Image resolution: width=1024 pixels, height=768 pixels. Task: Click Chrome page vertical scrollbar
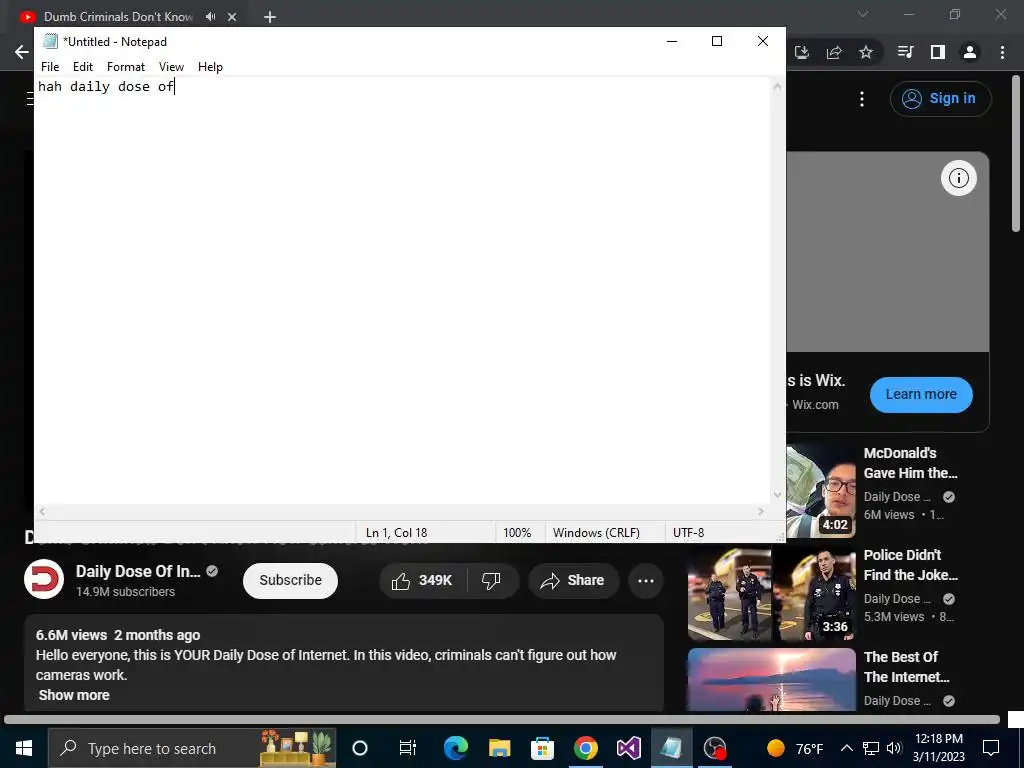click(1016, 153)
